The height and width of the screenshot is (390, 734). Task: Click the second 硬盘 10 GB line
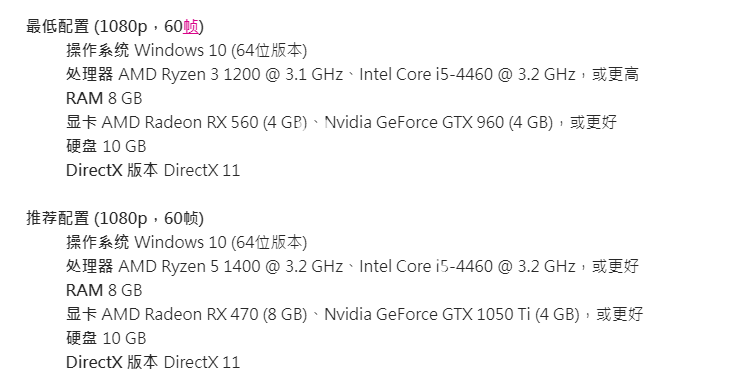coord(106,338)
